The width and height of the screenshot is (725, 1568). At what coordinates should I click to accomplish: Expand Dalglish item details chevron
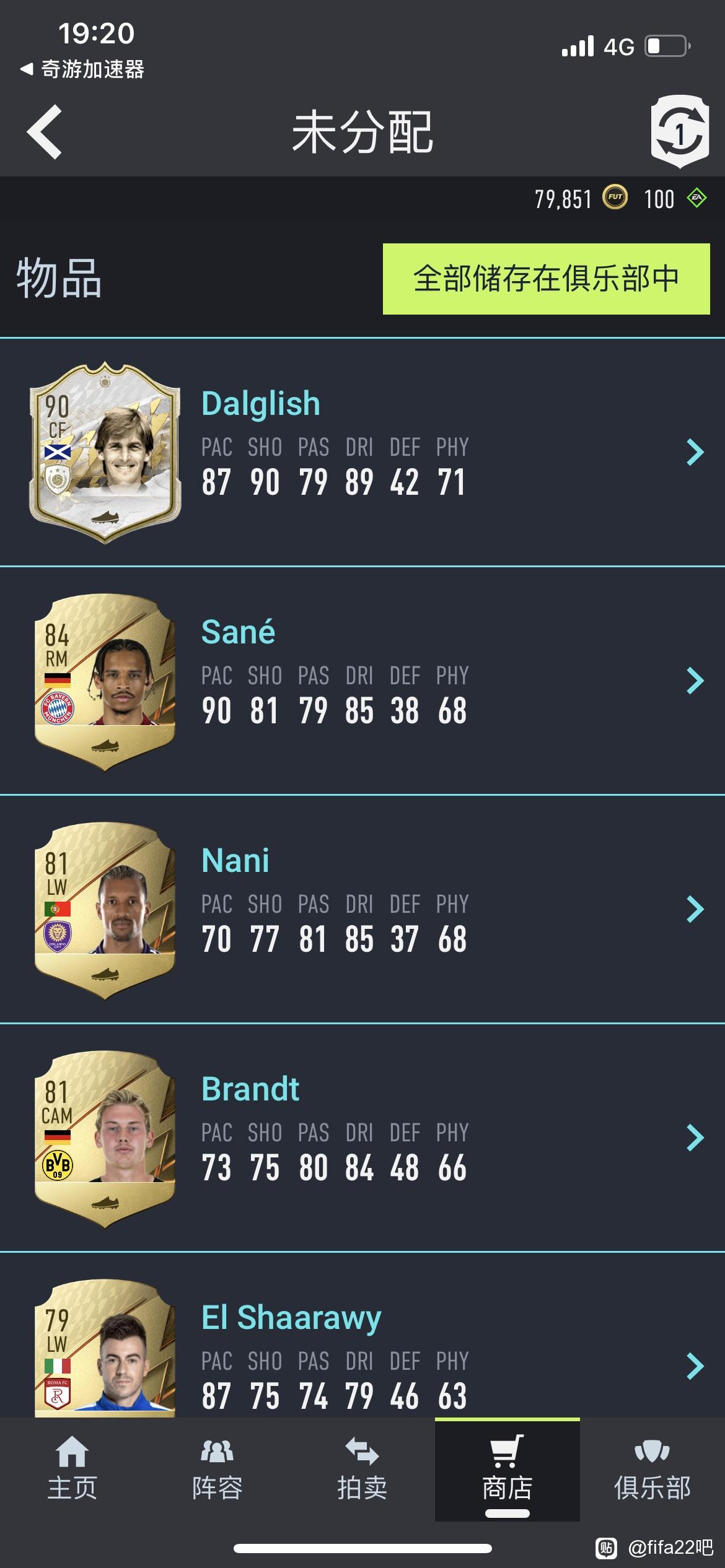695,452
